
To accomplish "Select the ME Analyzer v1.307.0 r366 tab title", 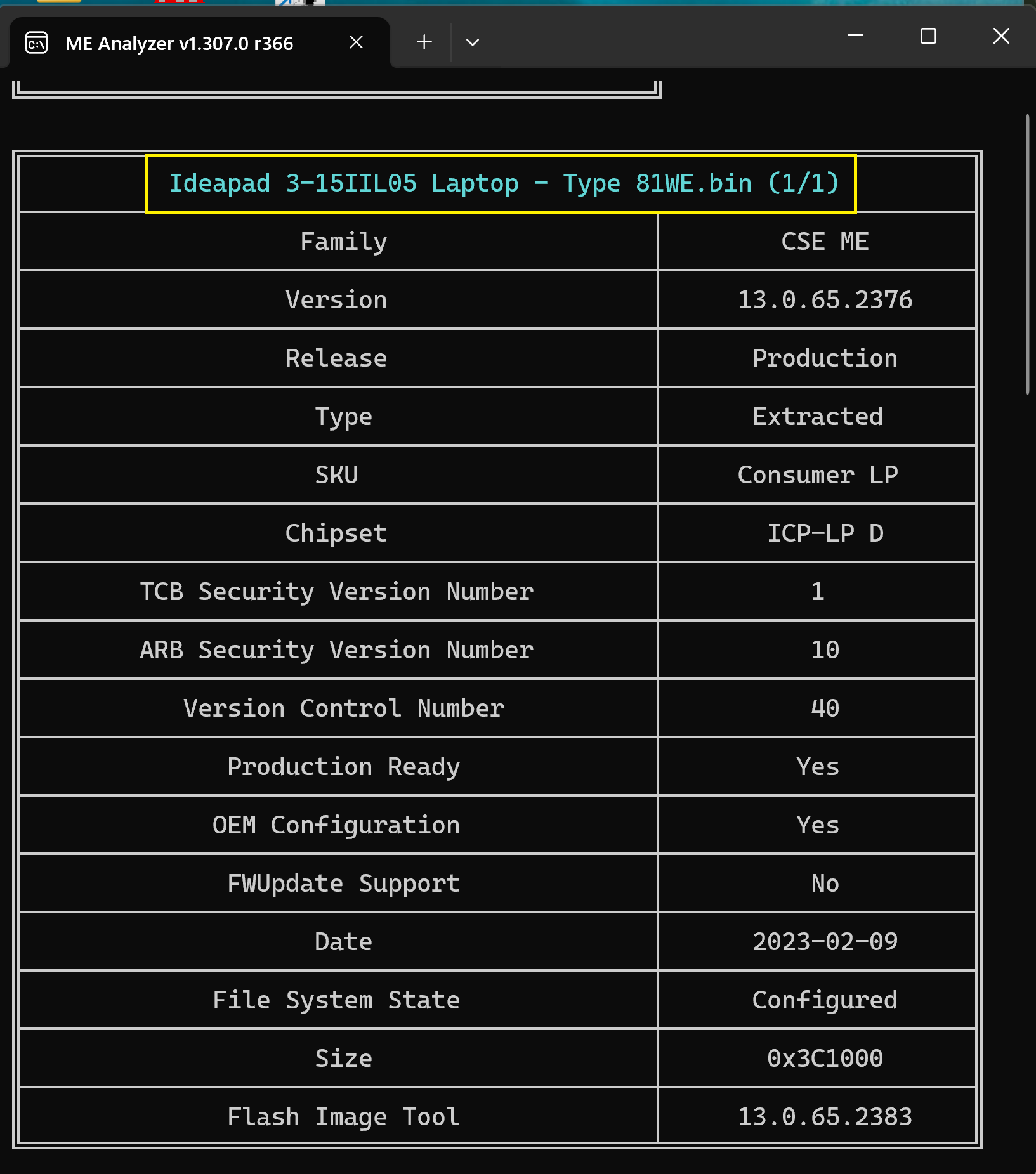I will [x=179, y=44].
